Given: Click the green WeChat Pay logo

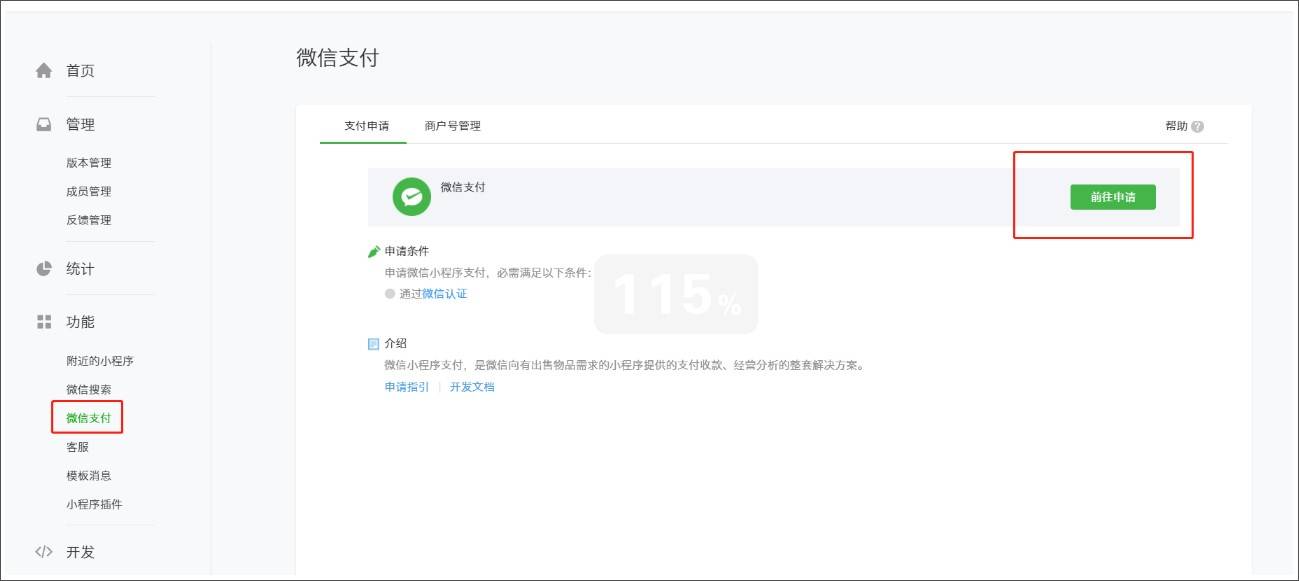Looking at the screenshot, I should (x=412, y=197).
